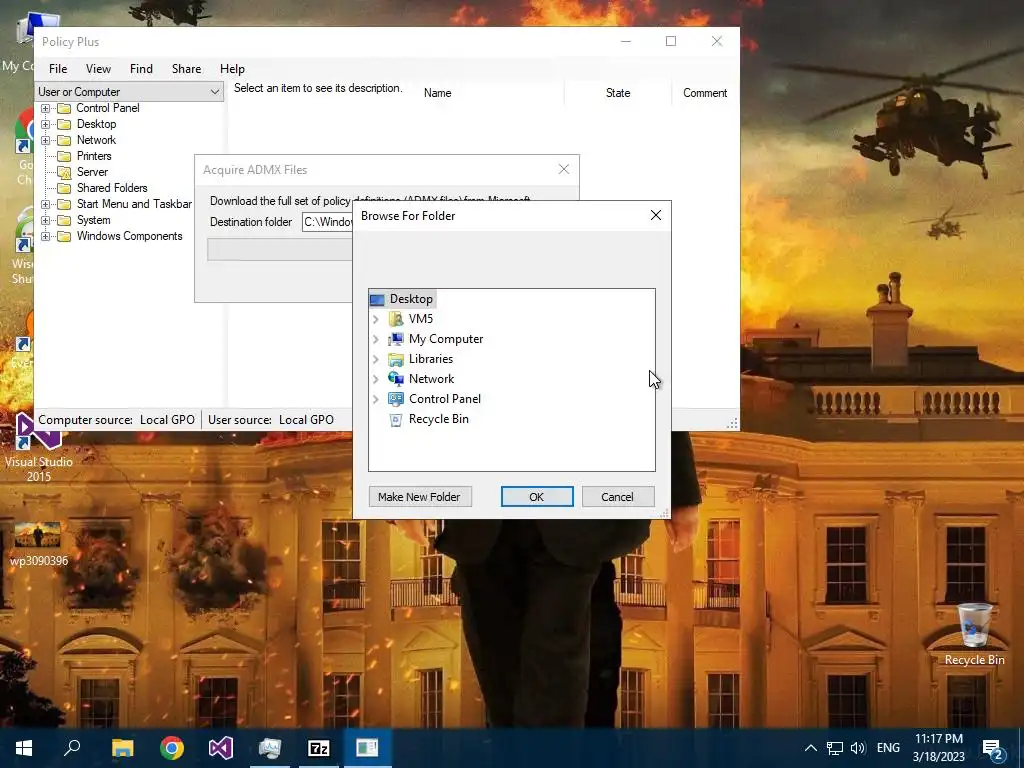Open the View menu in Policy Plus
Image resolution: width=1024 pixels, height=768 pixels.
pyautogui.click(x=98, y=69)
